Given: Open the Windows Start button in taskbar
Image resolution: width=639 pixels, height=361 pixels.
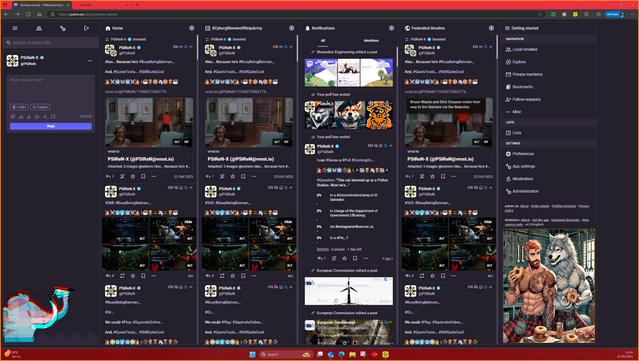Looking at the screenshot, I should (252, 354).
